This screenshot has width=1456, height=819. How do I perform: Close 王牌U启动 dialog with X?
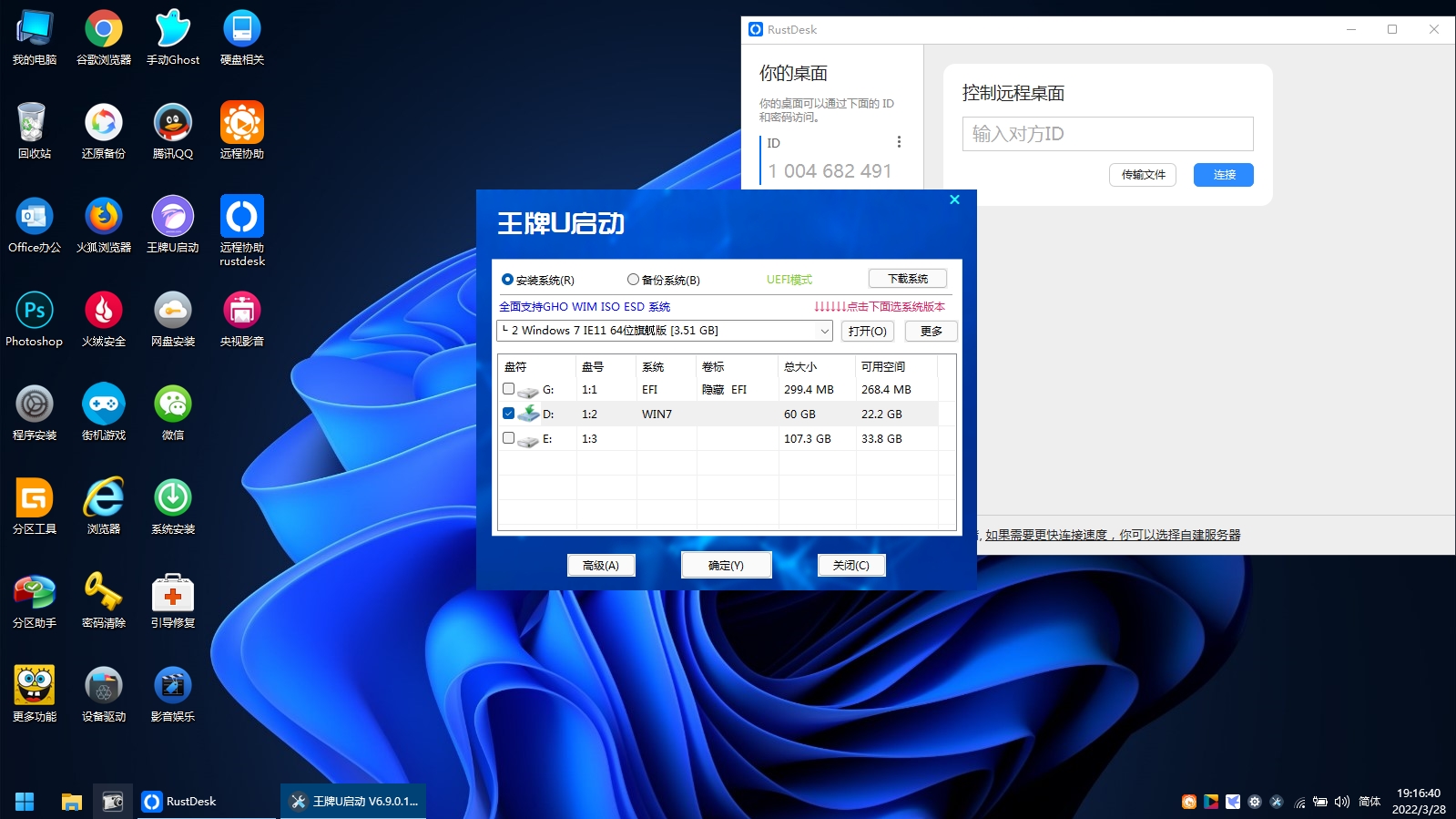coord(954,200)
